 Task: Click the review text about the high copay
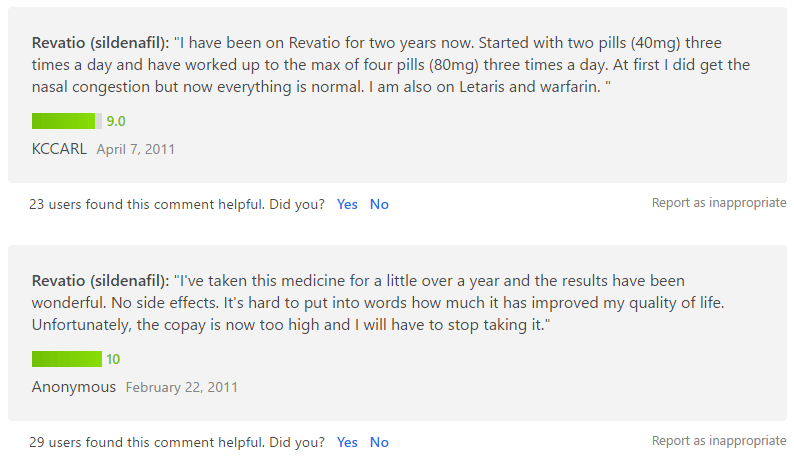(378, 302)
